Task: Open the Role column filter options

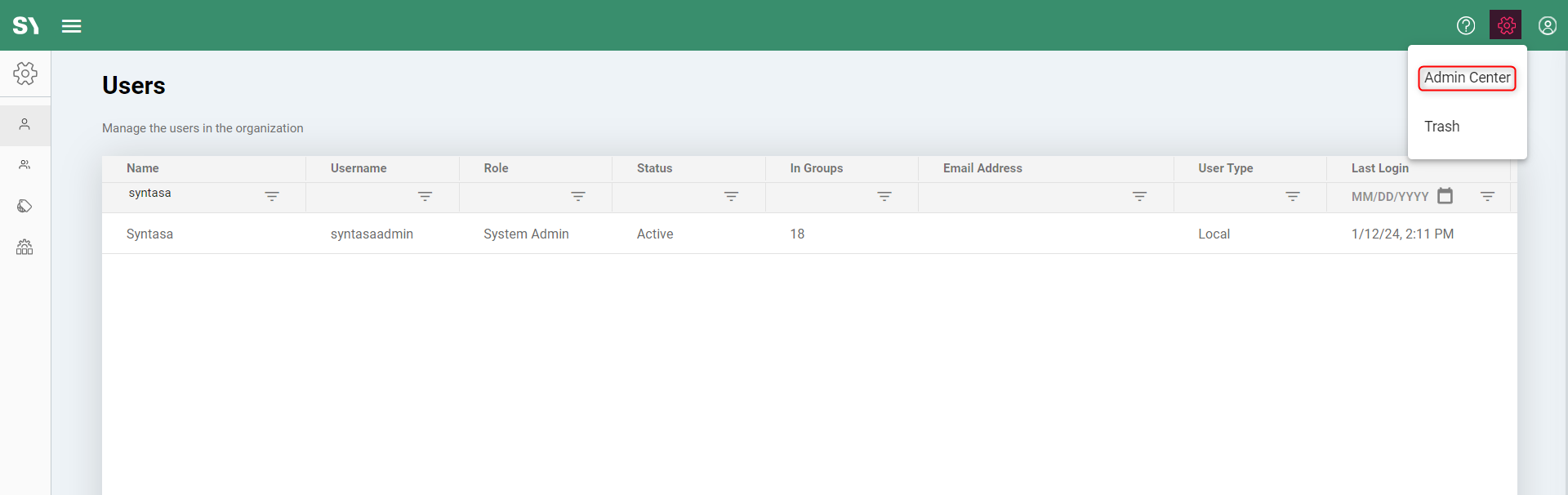Action: click(578, 196)
